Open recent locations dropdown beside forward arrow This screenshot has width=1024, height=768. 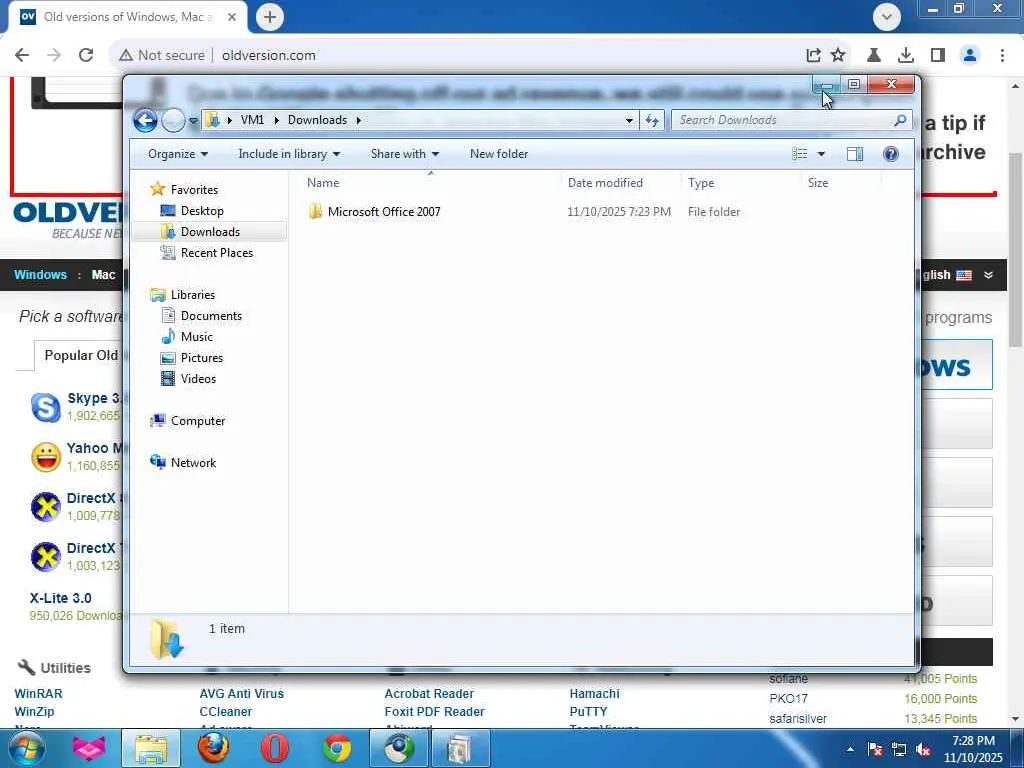click(x=193, y=121)
